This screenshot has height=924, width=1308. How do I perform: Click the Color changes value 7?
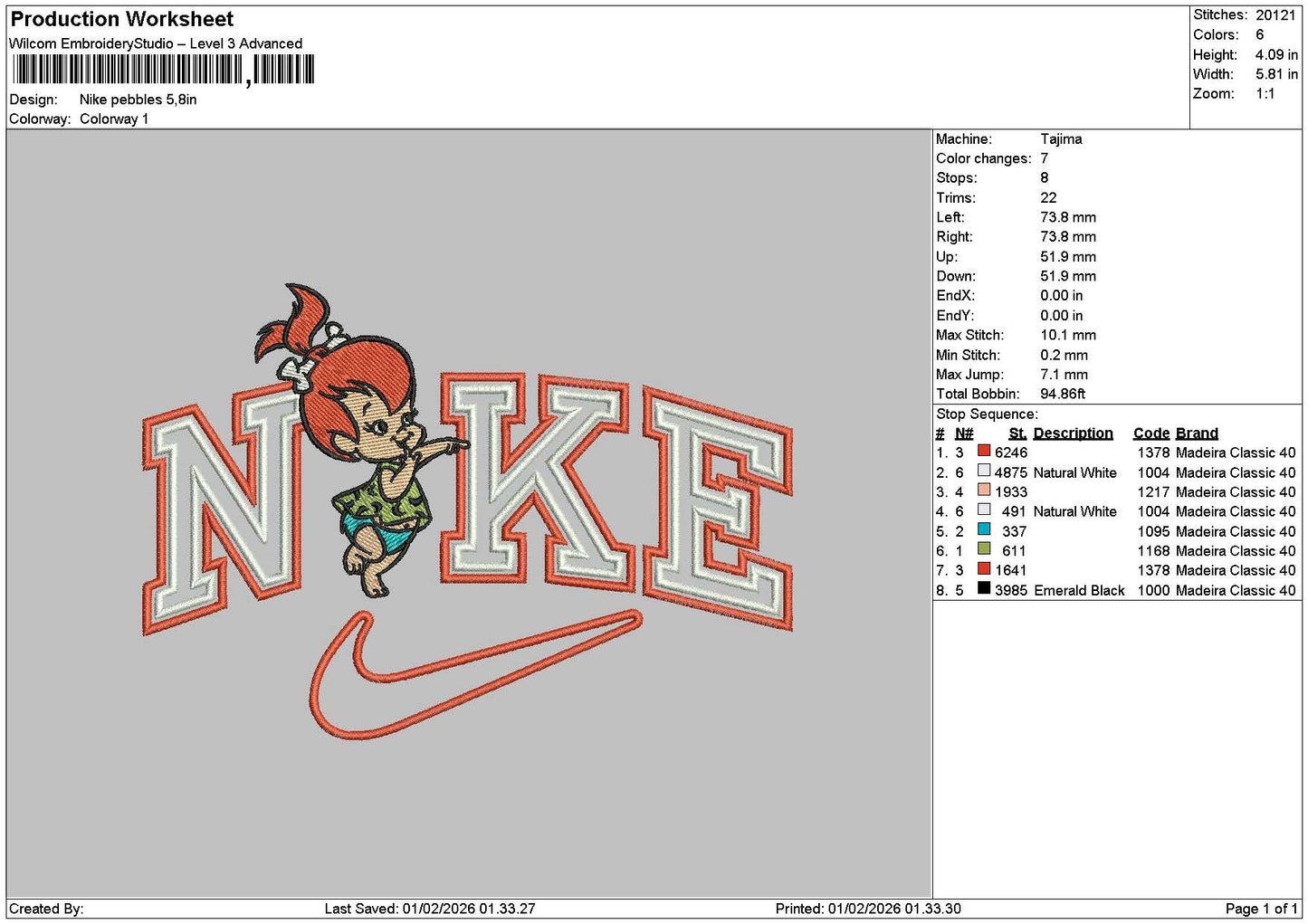click(x=1045, y=158)
